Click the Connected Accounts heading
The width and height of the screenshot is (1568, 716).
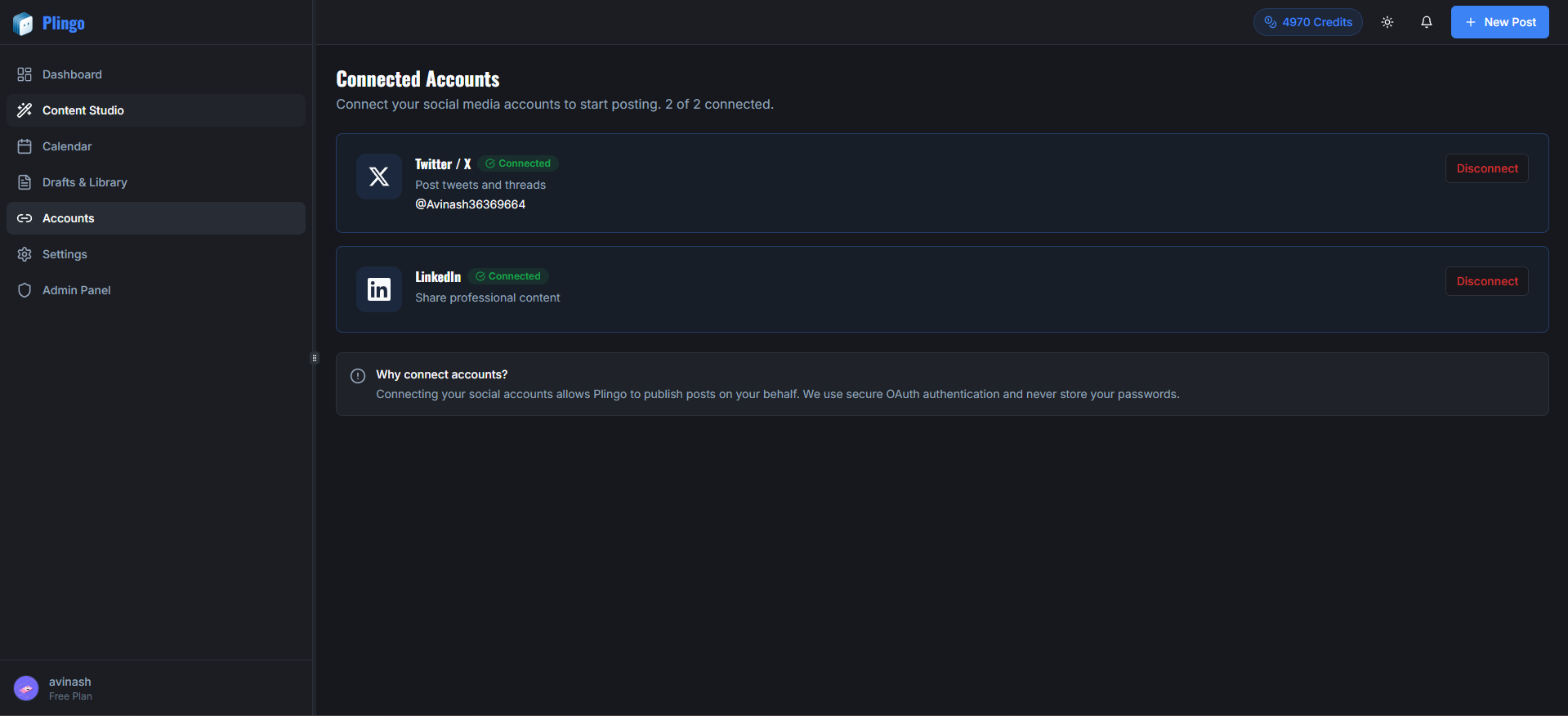coord(418,79)
